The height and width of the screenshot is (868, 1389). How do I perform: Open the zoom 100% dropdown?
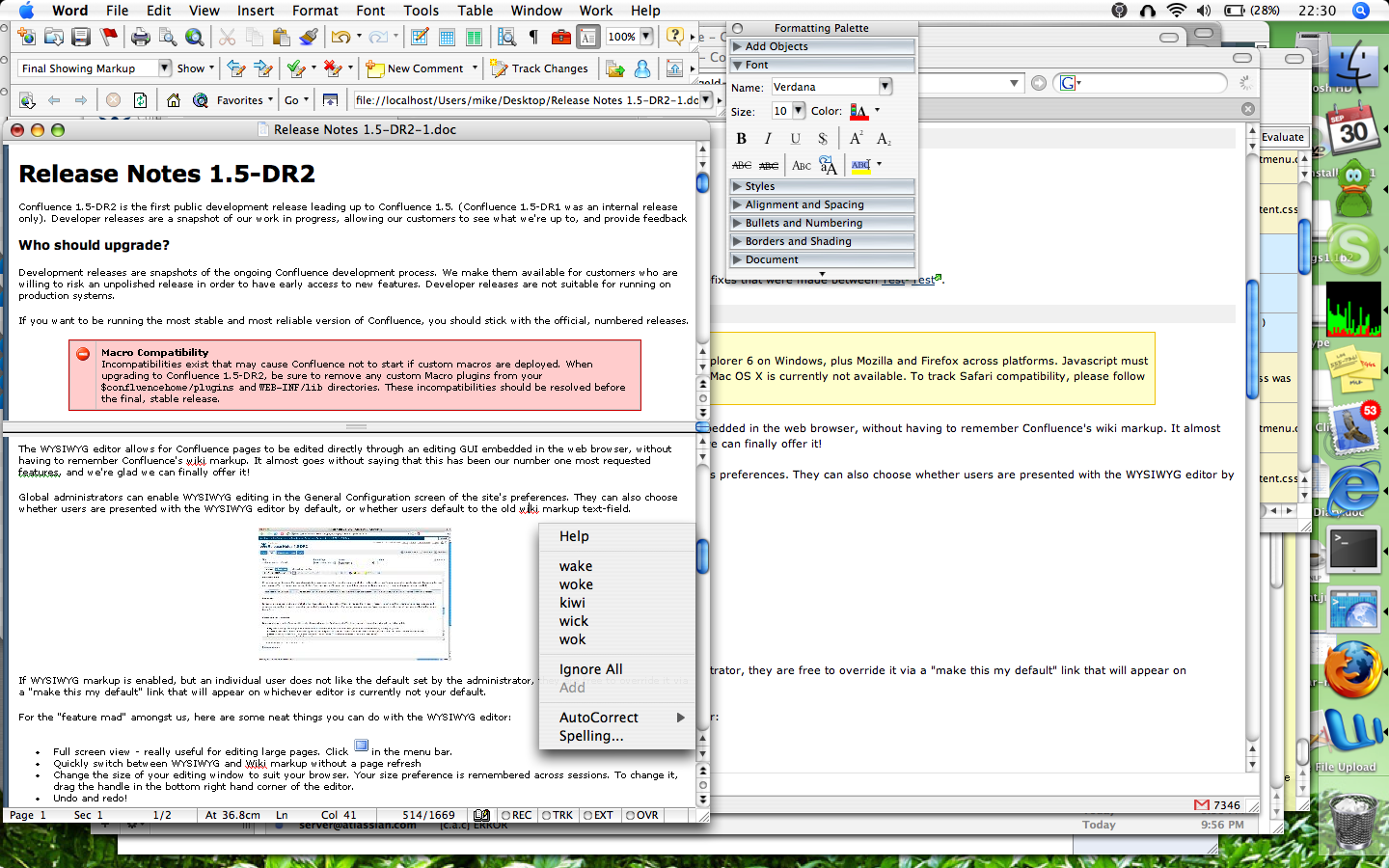click(x=646, y=37)
